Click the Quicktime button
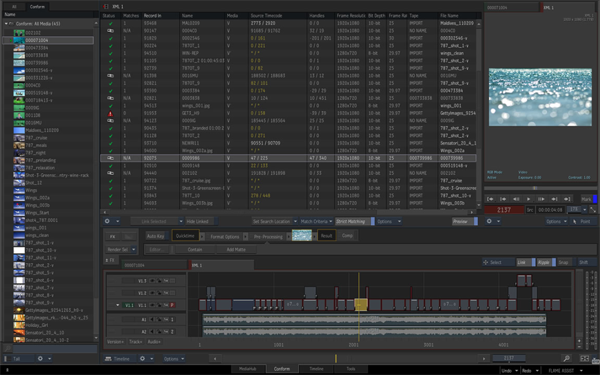Screen dimensions: 600x375 click(x=185, y=236)
